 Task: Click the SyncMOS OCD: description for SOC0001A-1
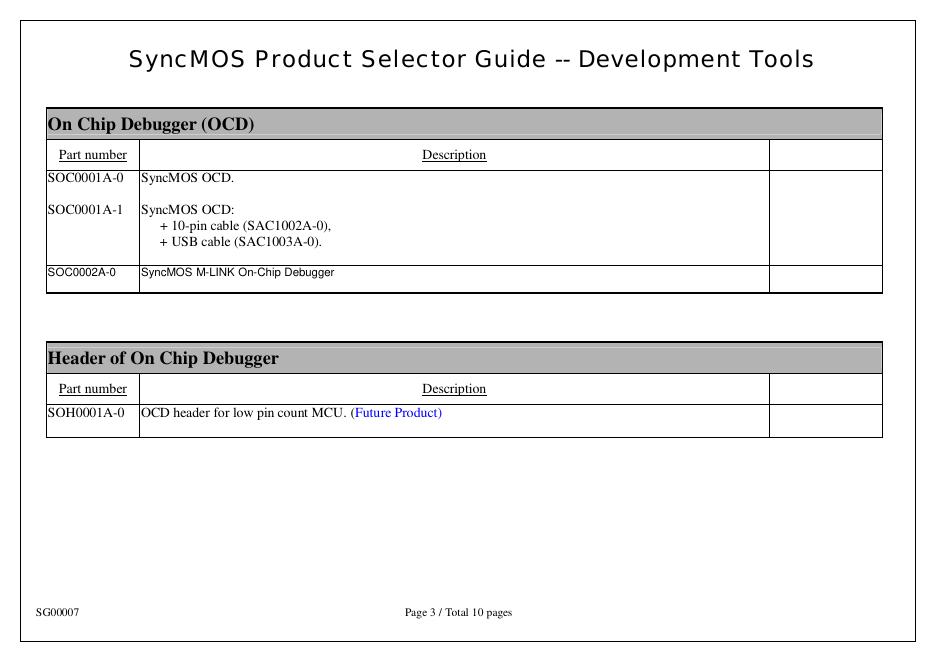(188, 210)
